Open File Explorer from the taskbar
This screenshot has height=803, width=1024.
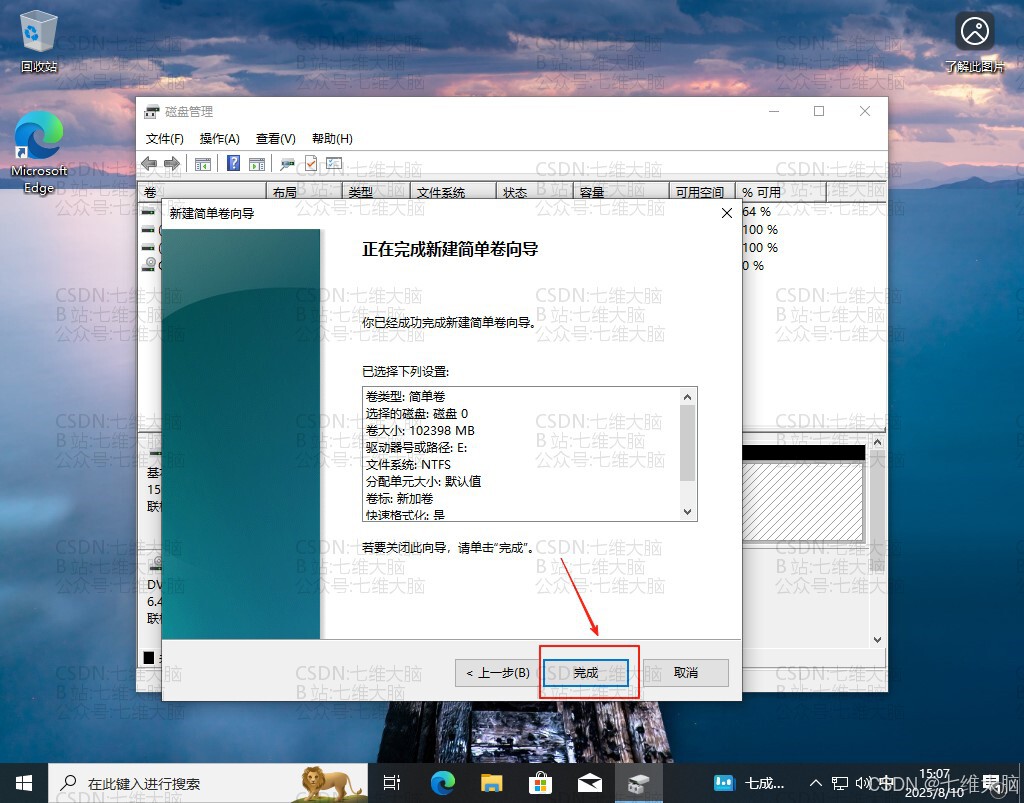(491, 783)
